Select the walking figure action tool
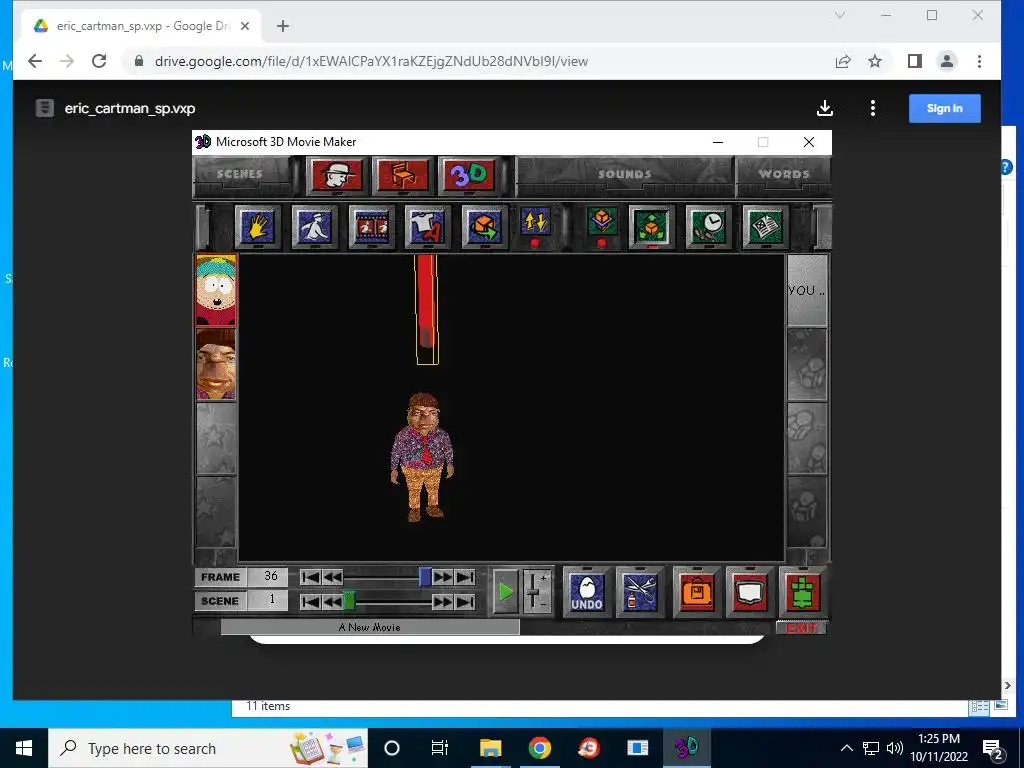The width and height of the screenshot is (1024, 768). pos(314,227)
